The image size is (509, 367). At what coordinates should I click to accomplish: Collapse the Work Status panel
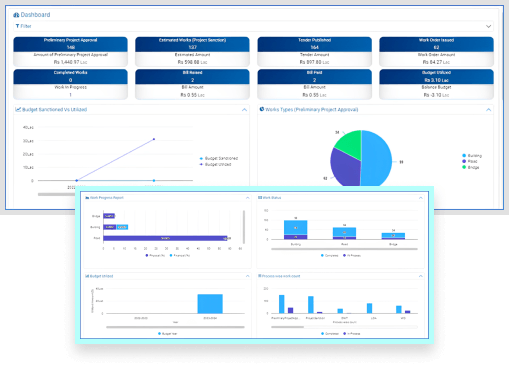[x=420, y=198]
